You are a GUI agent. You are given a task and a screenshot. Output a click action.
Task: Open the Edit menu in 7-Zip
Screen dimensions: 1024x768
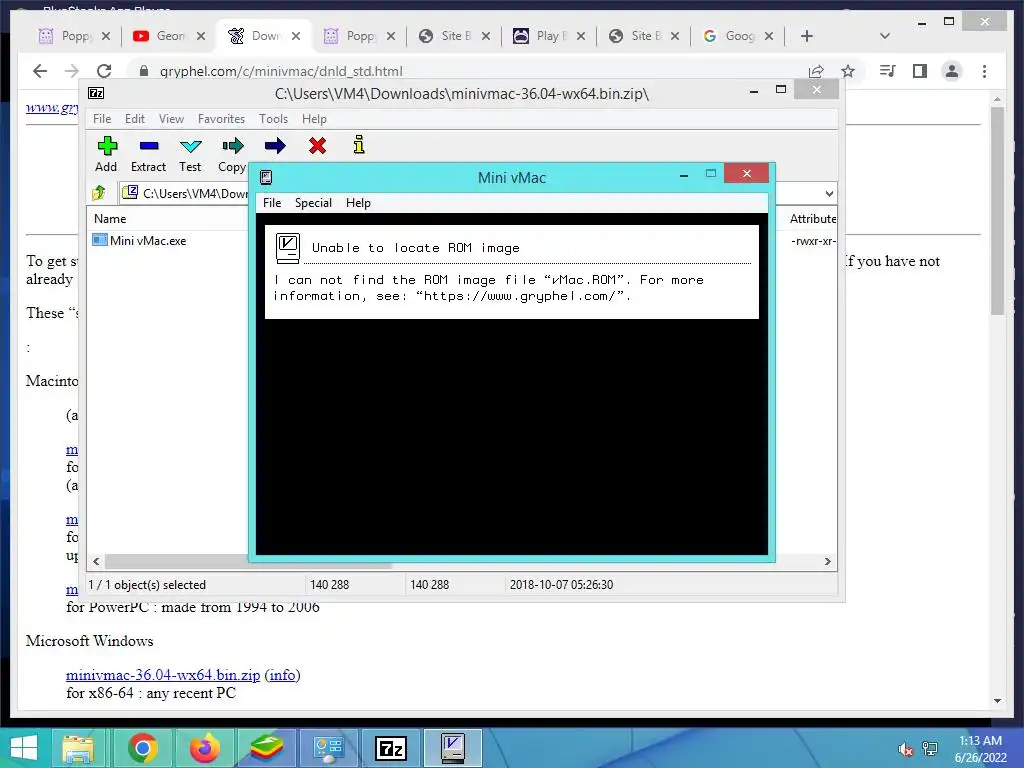click(x=135, y=119)
